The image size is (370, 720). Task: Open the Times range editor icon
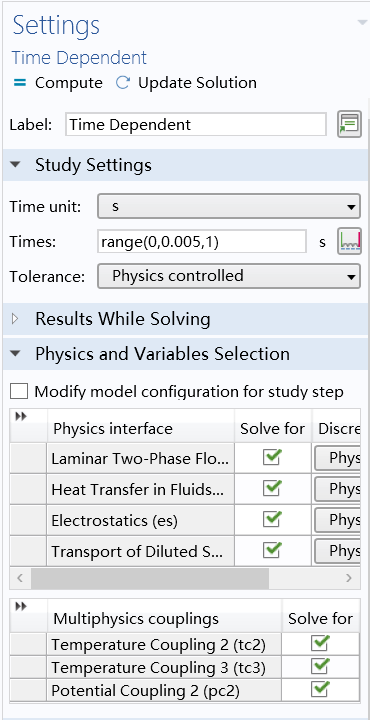coord(349,242)
